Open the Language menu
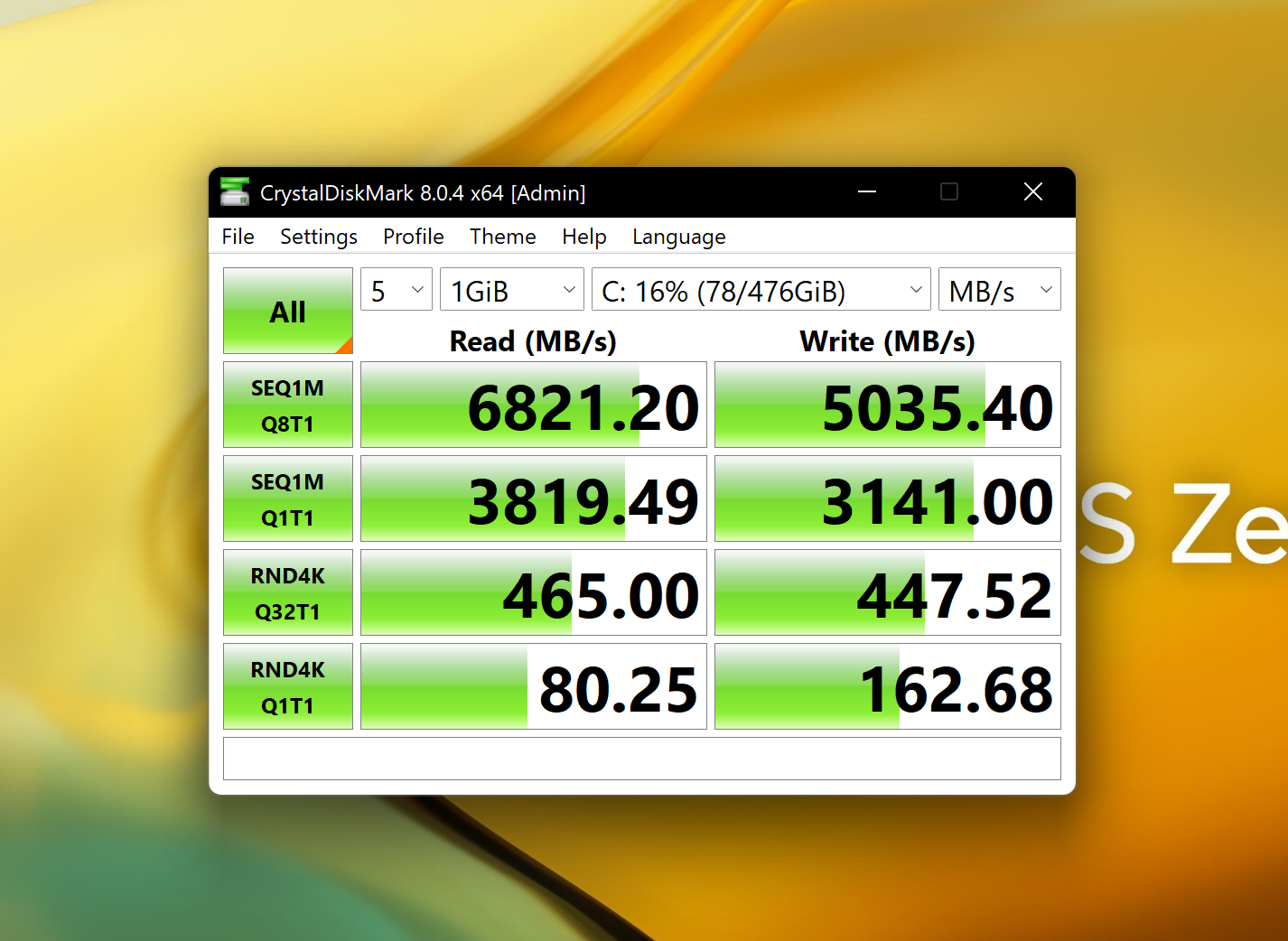 (x=679, y=237)
